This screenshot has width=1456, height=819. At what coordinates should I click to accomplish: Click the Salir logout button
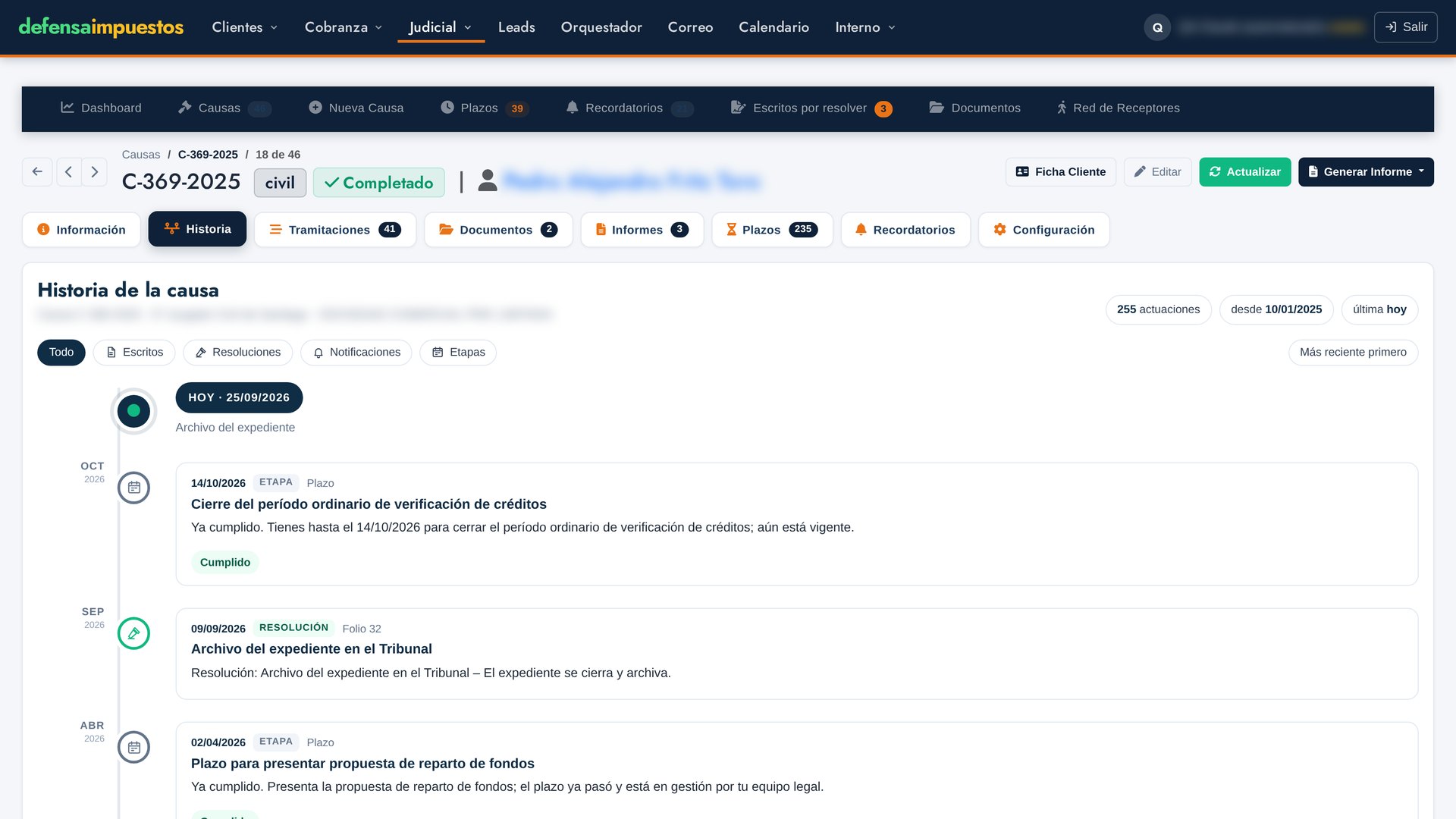coord(1405,27)
